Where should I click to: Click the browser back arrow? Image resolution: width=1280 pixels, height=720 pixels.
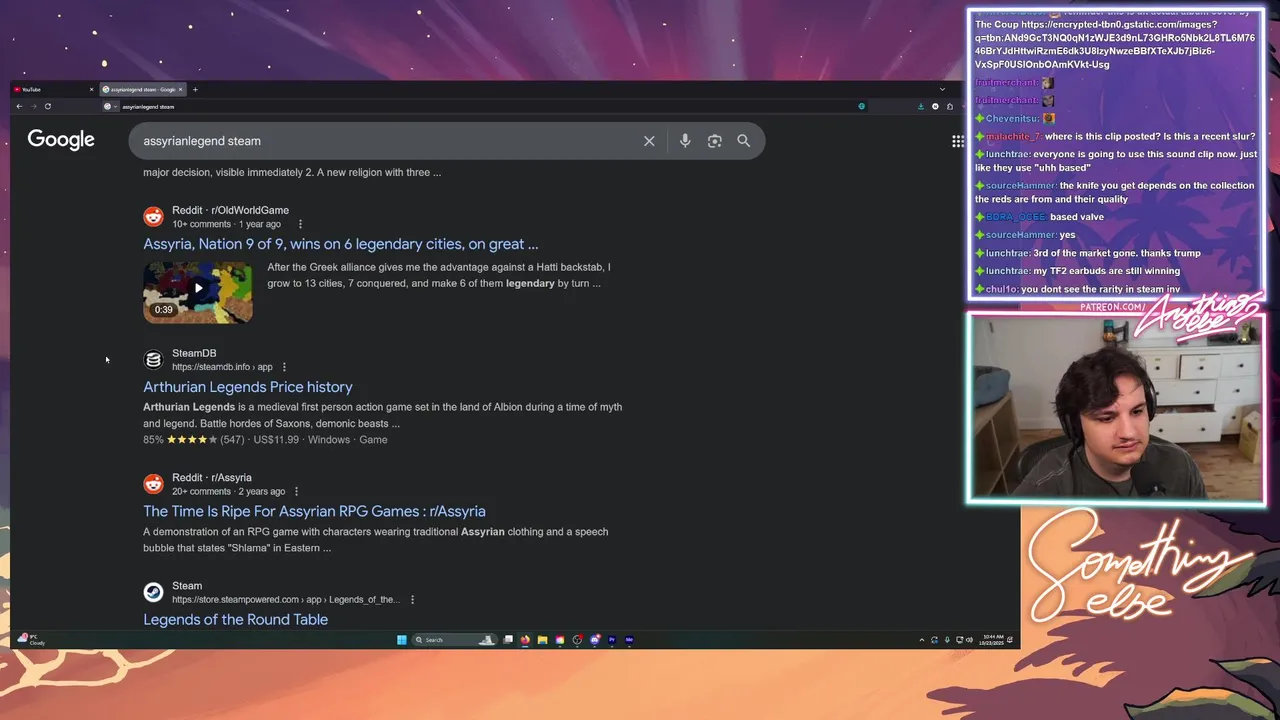click(x=19, y=106)
